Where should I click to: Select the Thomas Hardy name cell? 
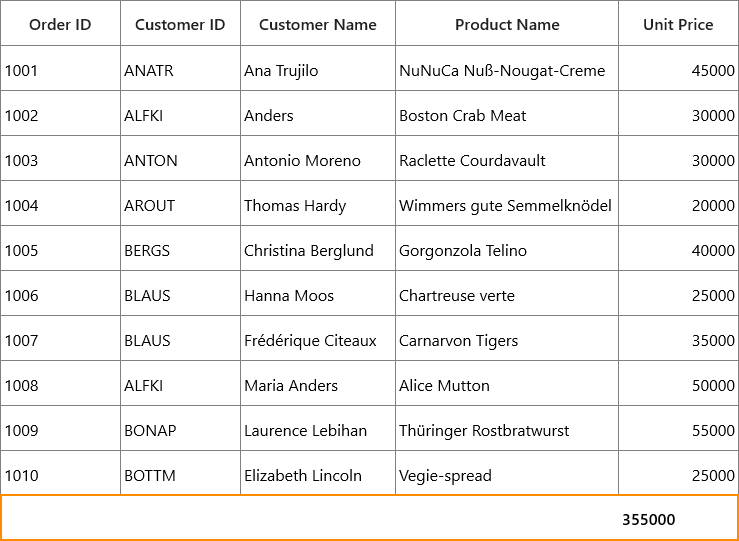(x=318, y=203)
